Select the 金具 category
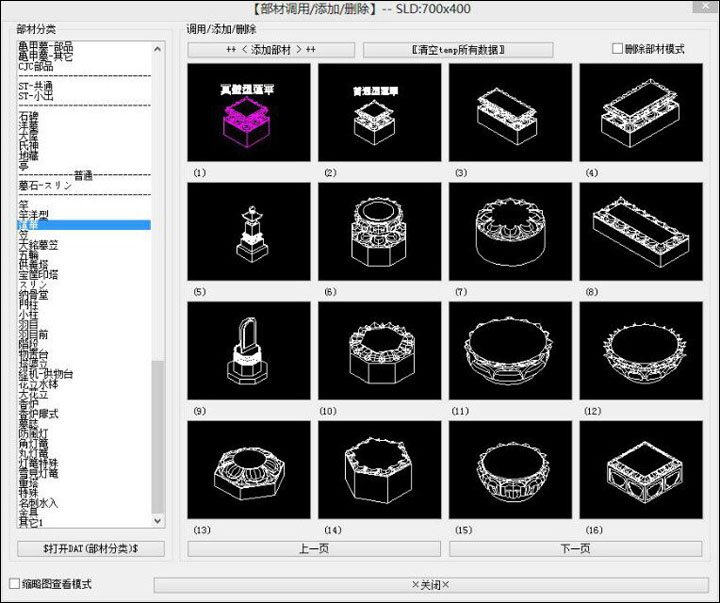Screen dimensions: 720x603 (x=28, y=513)
